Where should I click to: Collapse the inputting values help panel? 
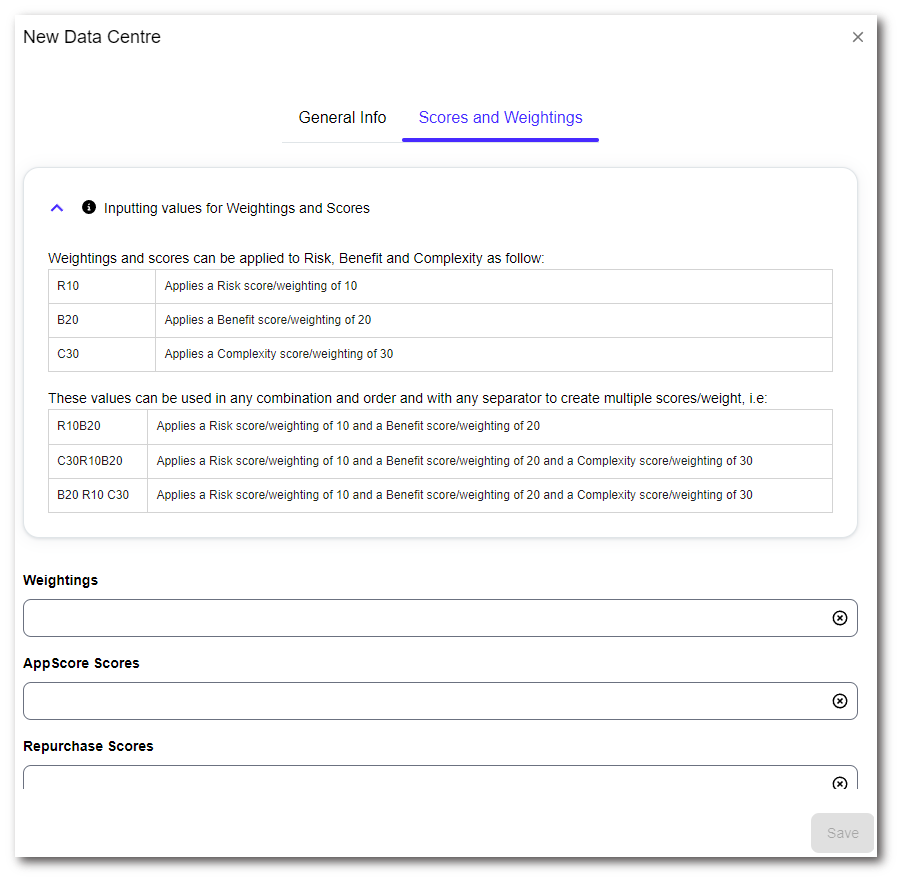57,208
